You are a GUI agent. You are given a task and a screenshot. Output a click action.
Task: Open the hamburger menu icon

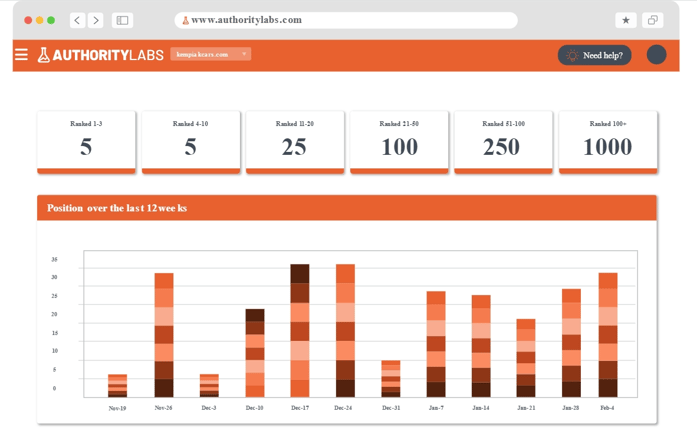coord(21,55)
